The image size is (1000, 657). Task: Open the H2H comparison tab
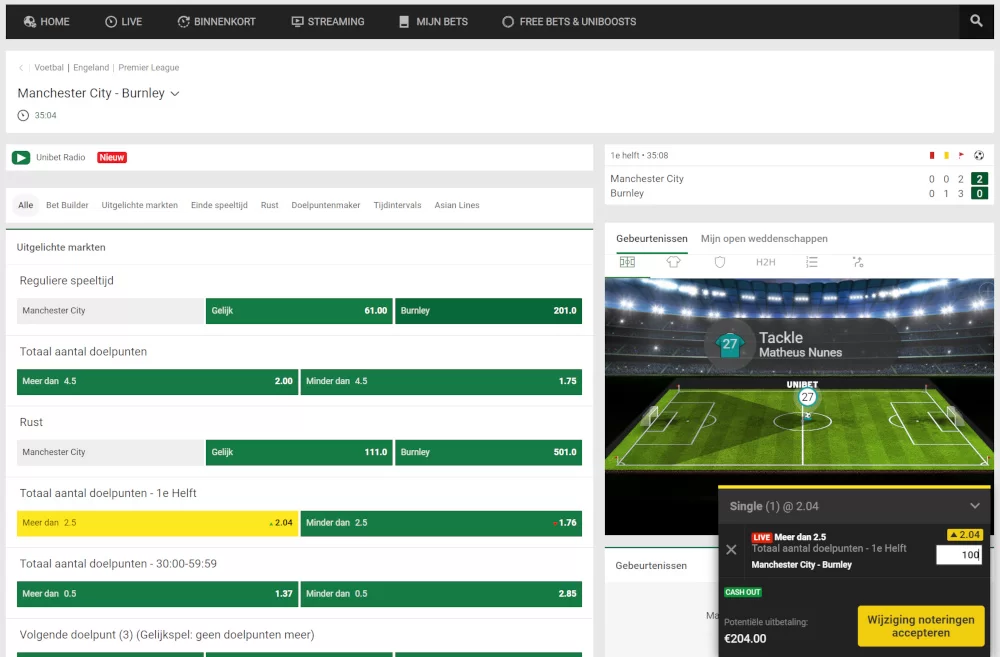[765, 262]
